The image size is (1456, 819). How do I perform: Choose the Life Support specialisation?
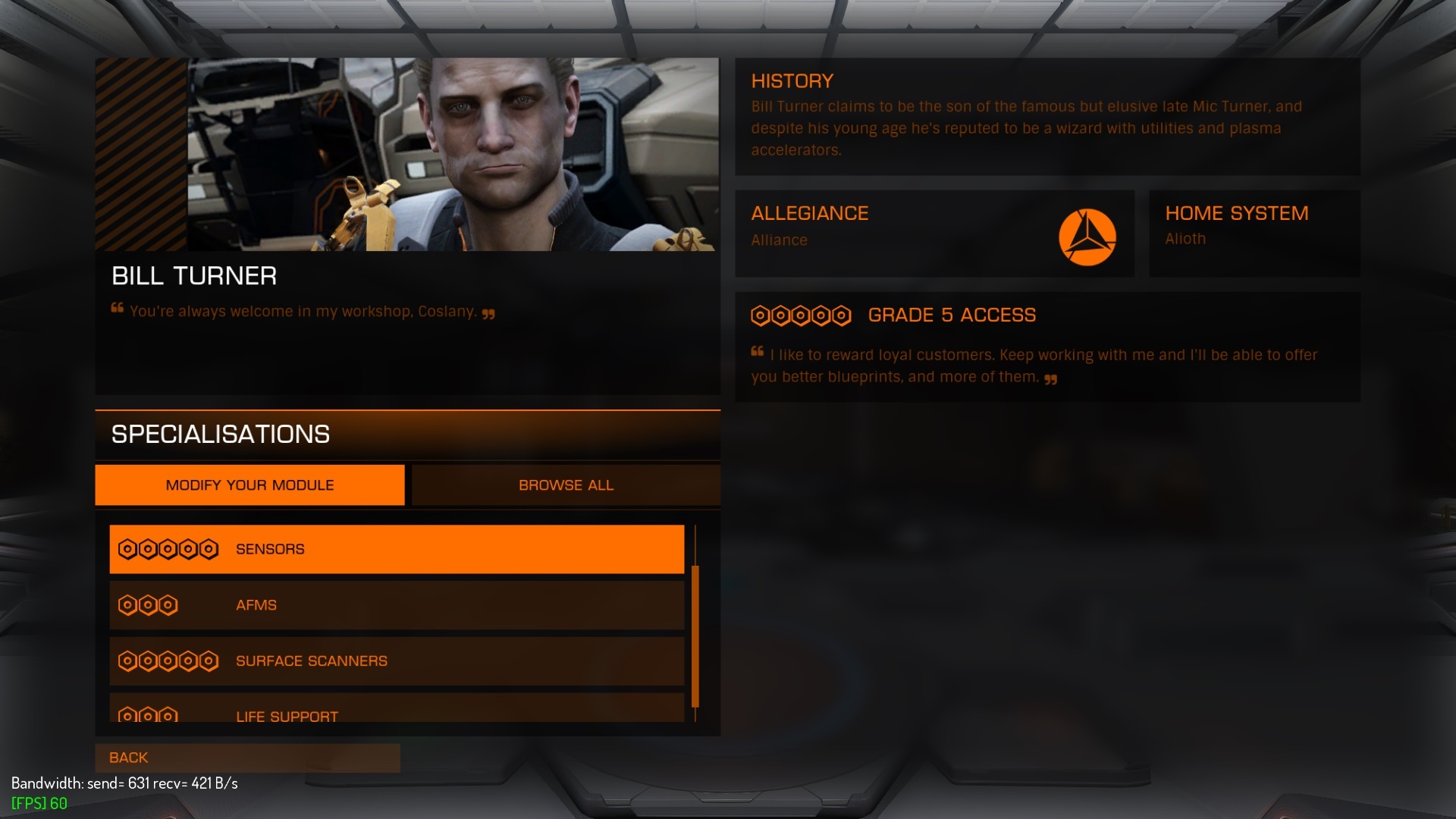click(x=397, y=708)
